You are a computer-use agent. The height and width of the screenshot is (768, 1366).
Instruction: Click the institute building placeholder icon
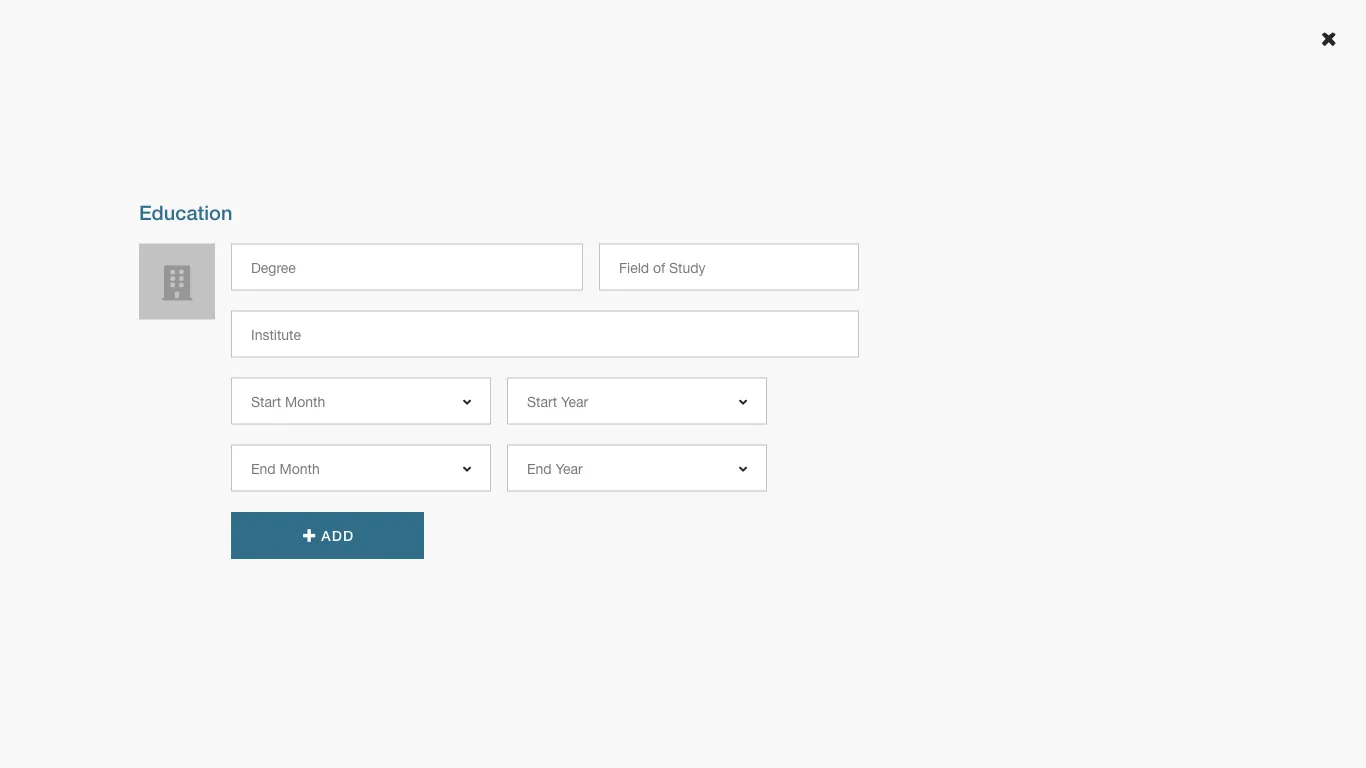pyautogui.click(x=177, y=283)
